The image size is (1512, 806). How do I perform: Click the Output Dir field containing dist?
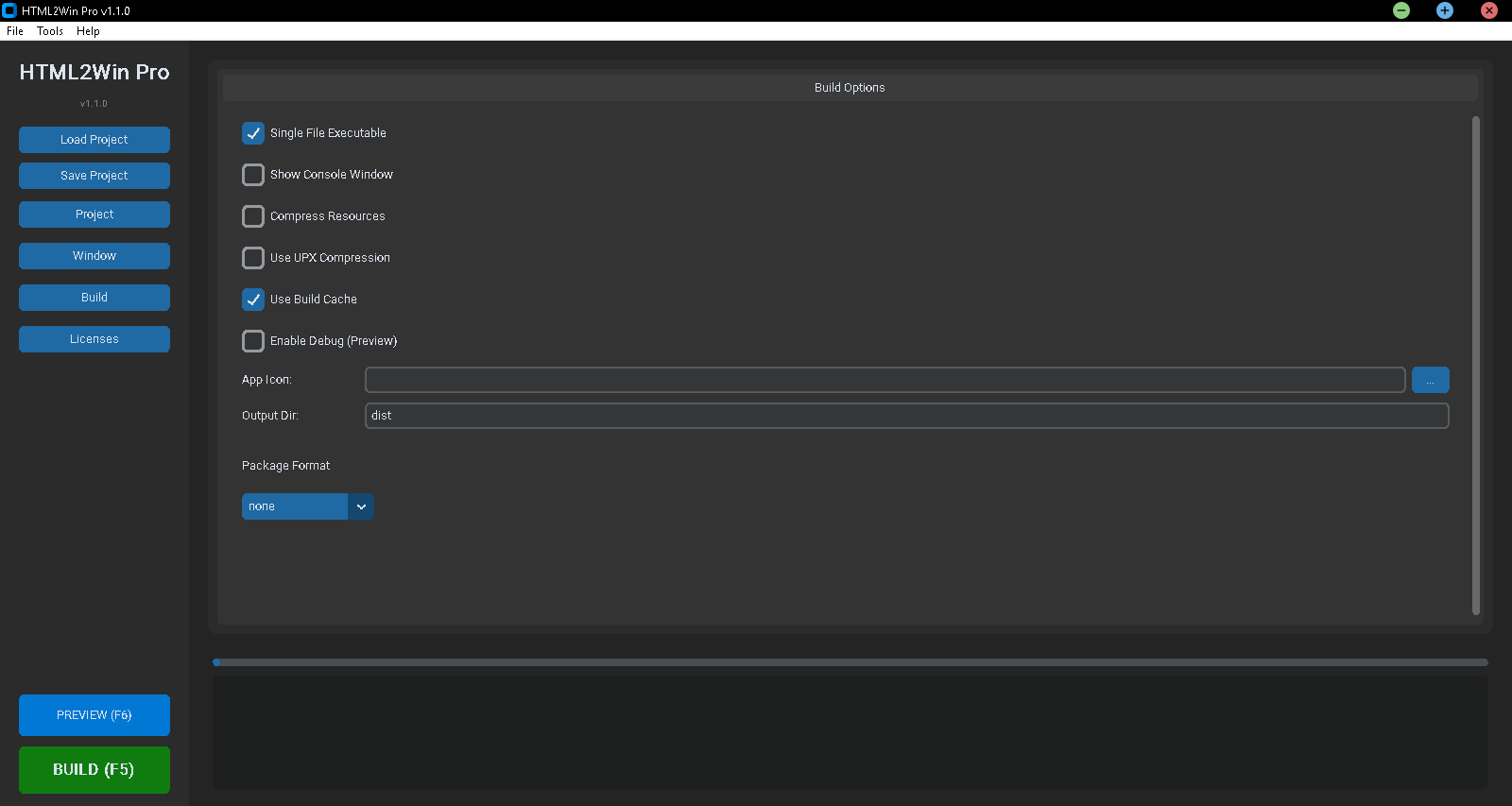907,416
